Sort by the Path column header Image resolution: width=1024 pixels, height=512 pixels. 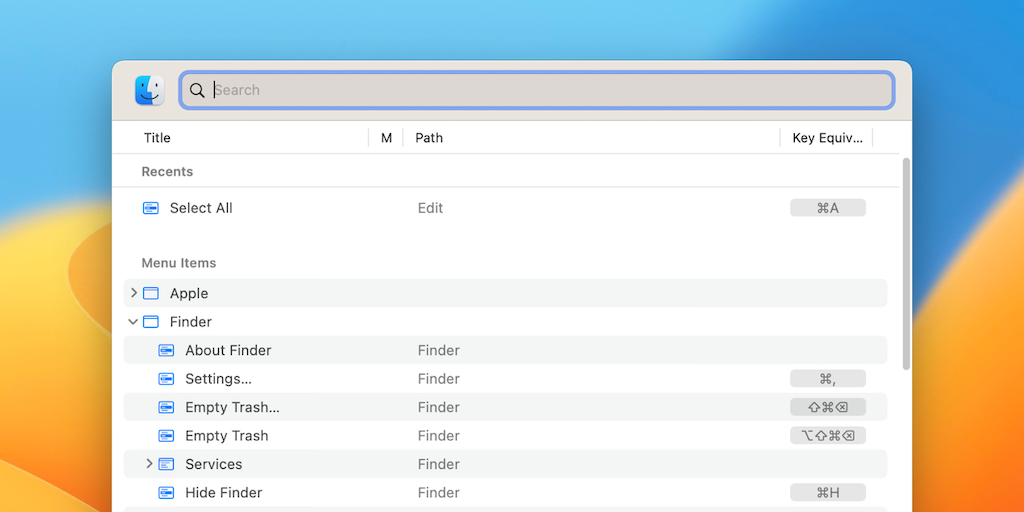click(x=429, y=138)
